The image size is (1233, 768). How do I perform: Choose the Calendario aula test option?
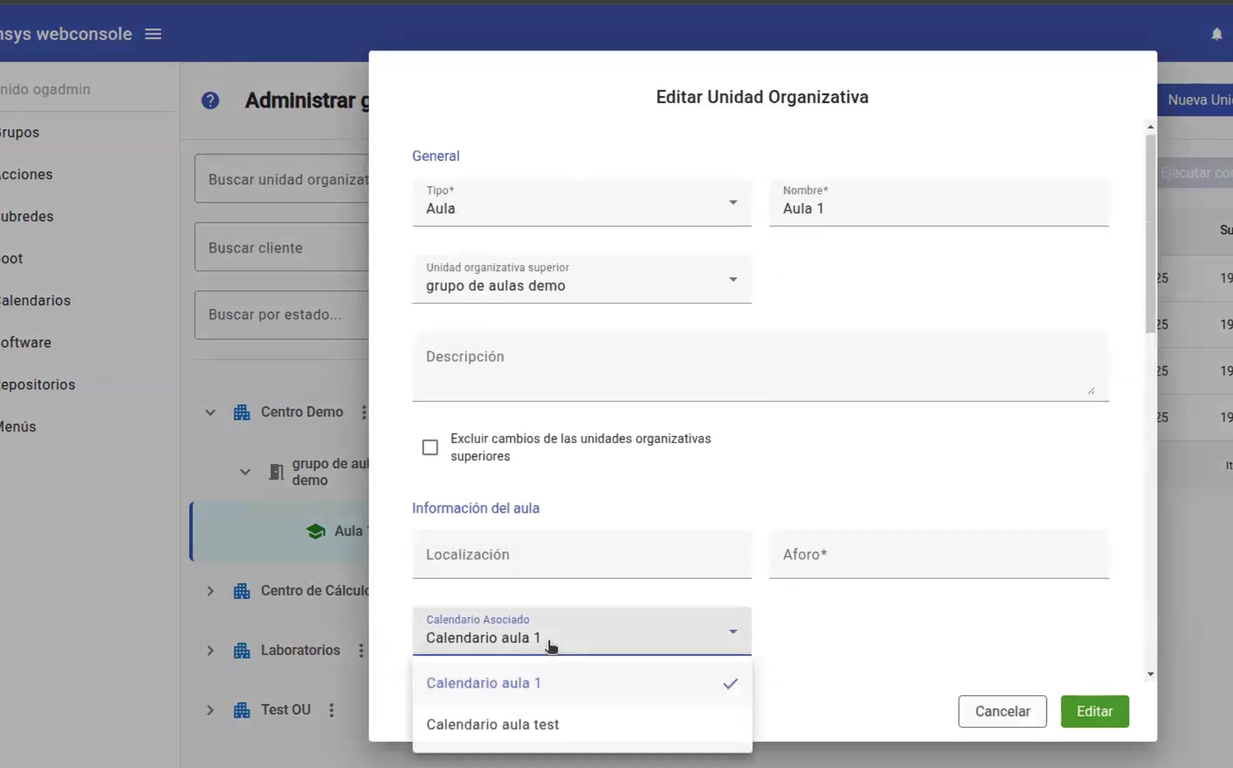582,725
